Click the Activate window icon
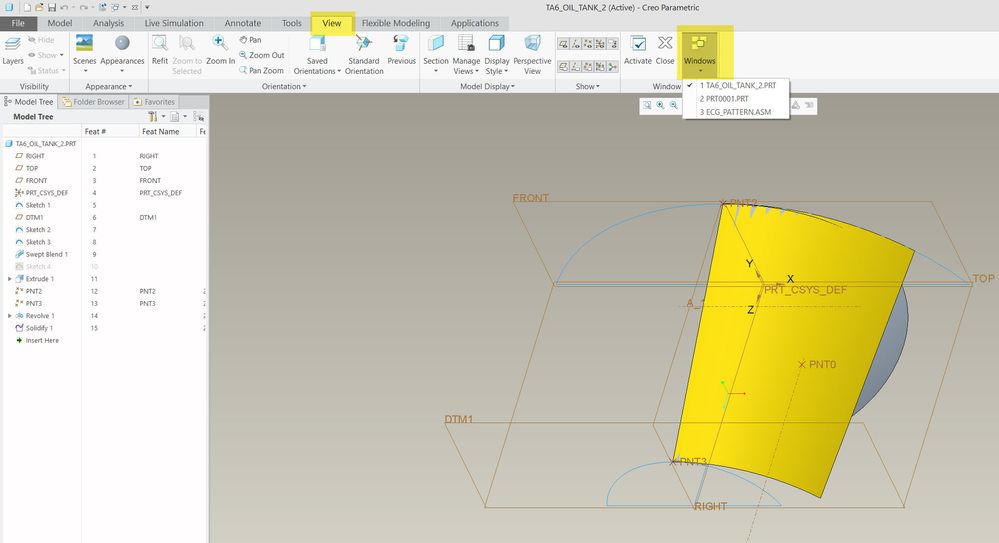The width and height of the screenshot is (999, 543). [x=638, y=44]
